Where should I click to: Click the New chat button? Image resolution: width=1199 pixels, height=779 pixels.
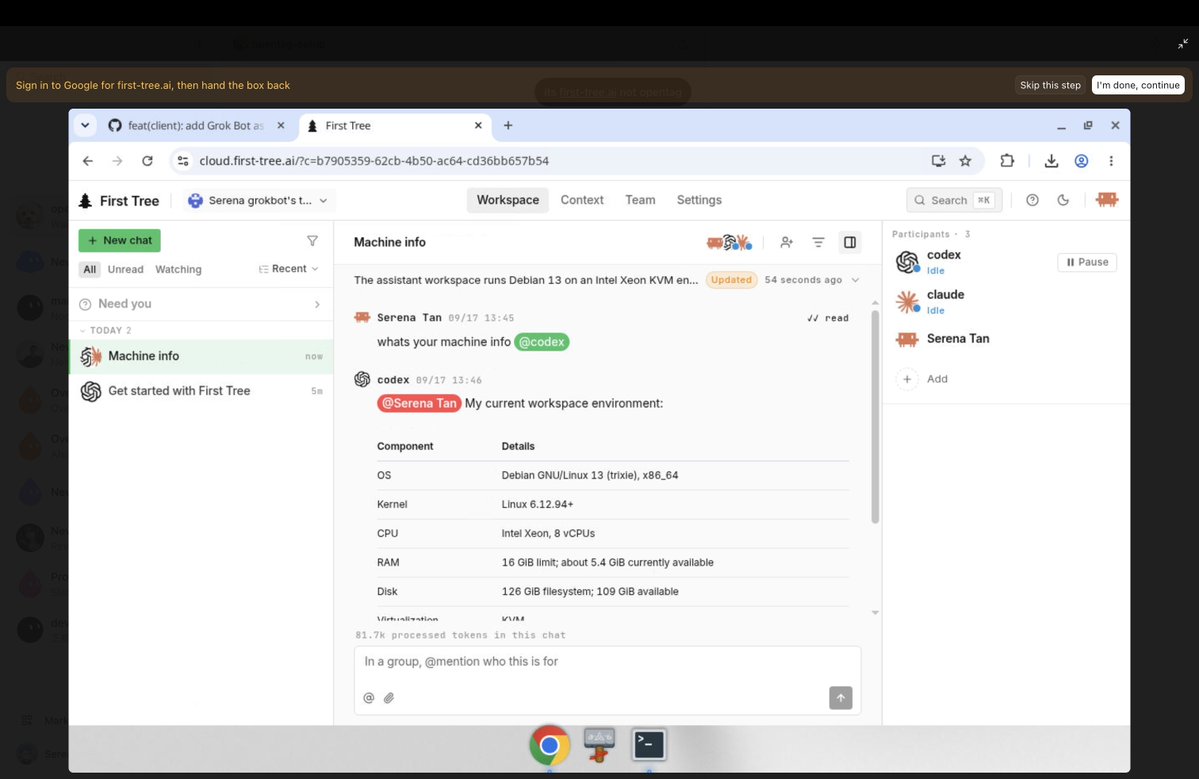pos(119,240)
